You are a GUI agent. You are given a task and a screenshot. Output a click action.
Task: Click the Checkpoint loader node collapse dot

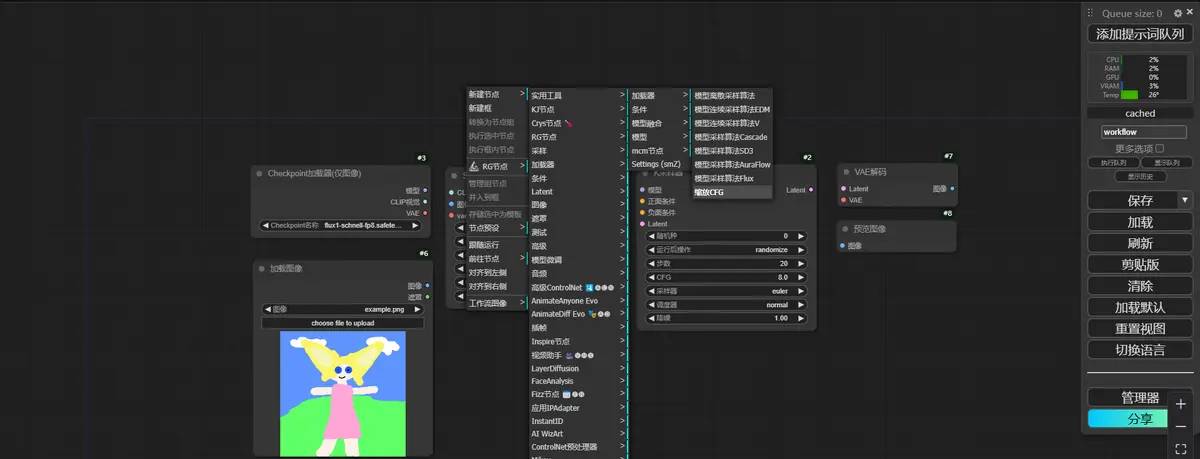tap(259, 173)
